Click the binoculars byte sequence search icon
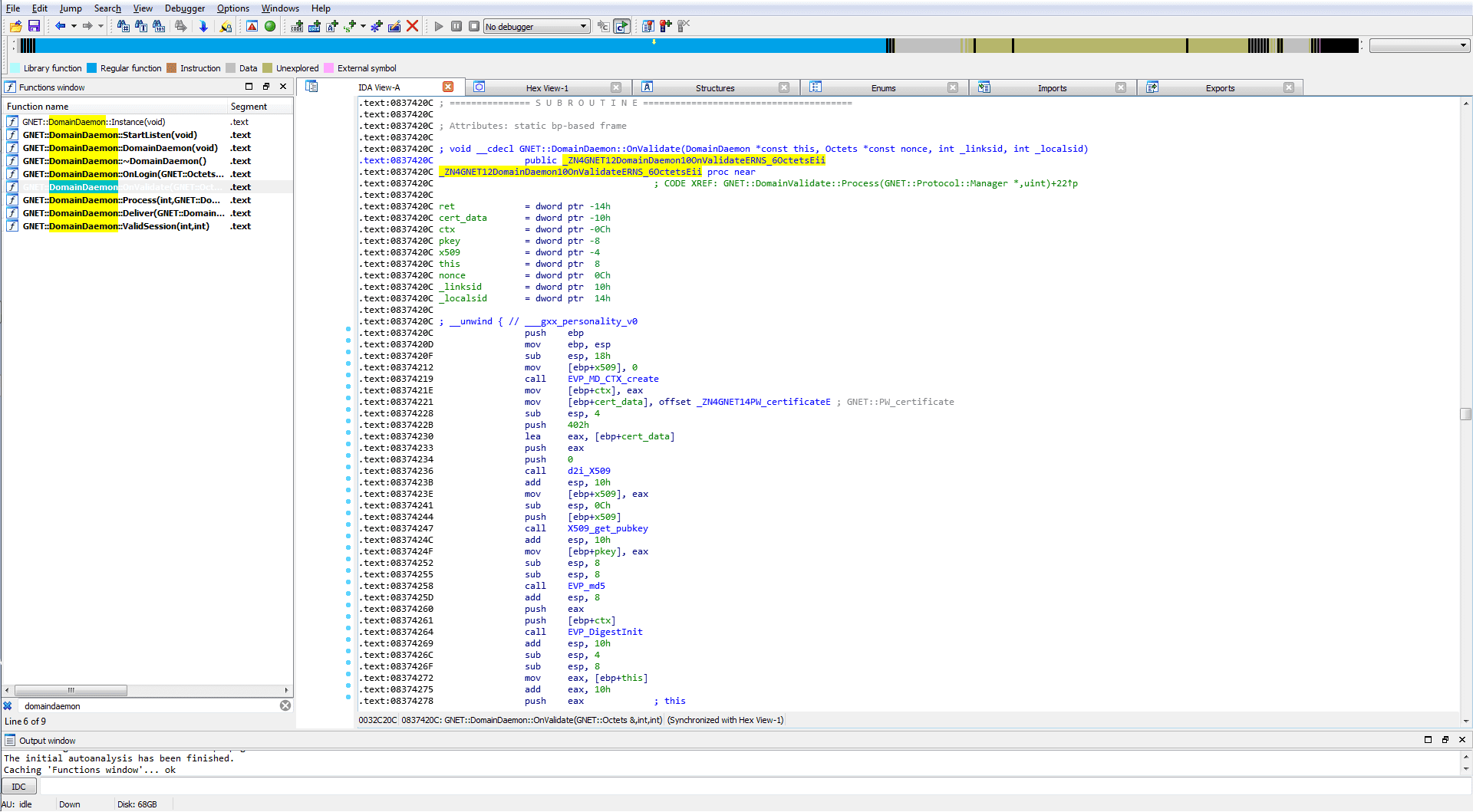 (159, 26)
